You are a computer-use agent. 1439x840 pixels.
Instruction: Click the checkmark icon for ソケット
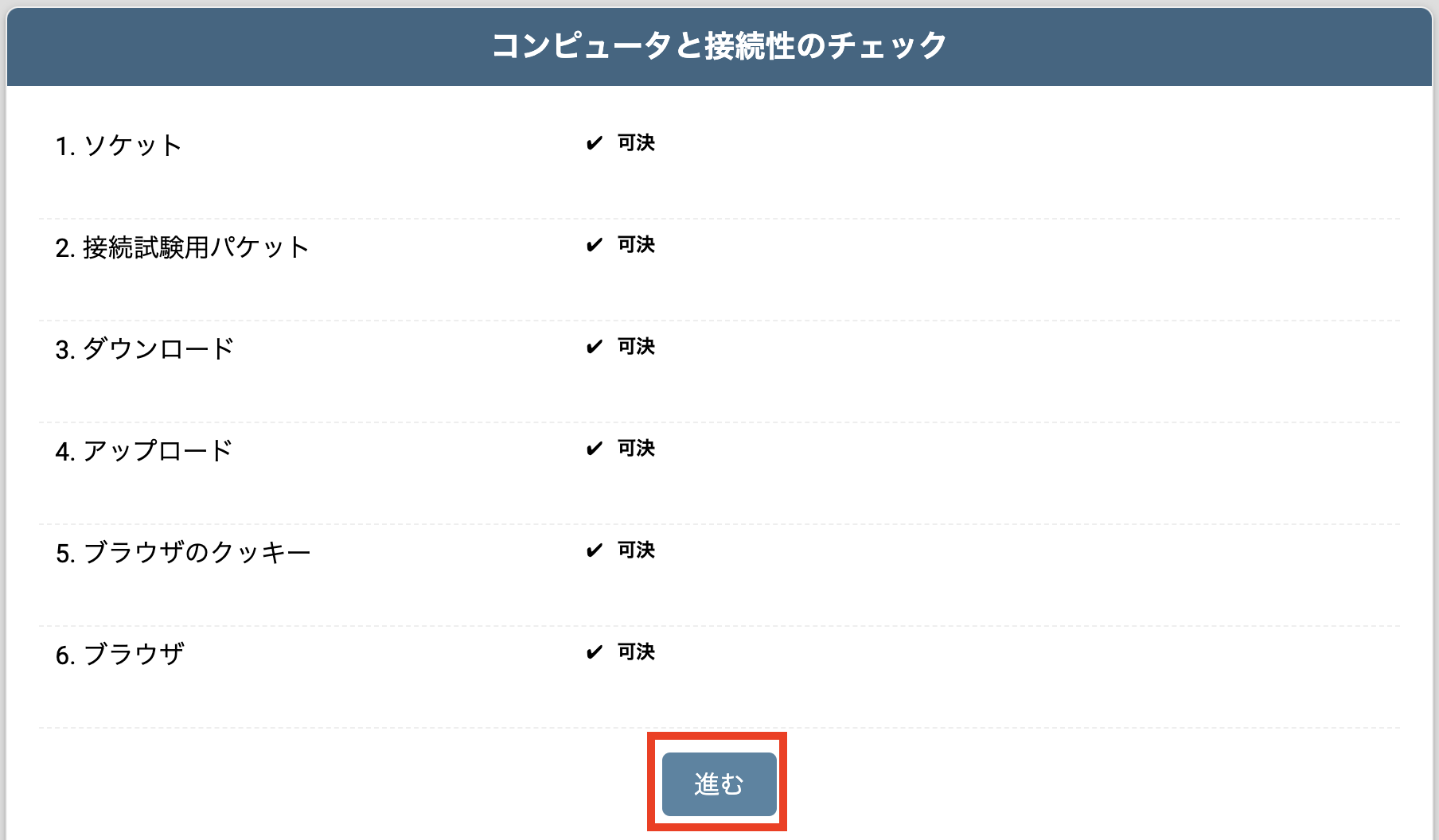(594, 143)
